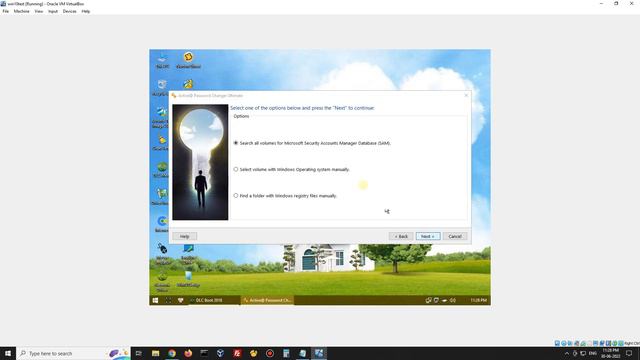Open the mouse-shaped desktop icon in the VM

click(x=162, y=253)
